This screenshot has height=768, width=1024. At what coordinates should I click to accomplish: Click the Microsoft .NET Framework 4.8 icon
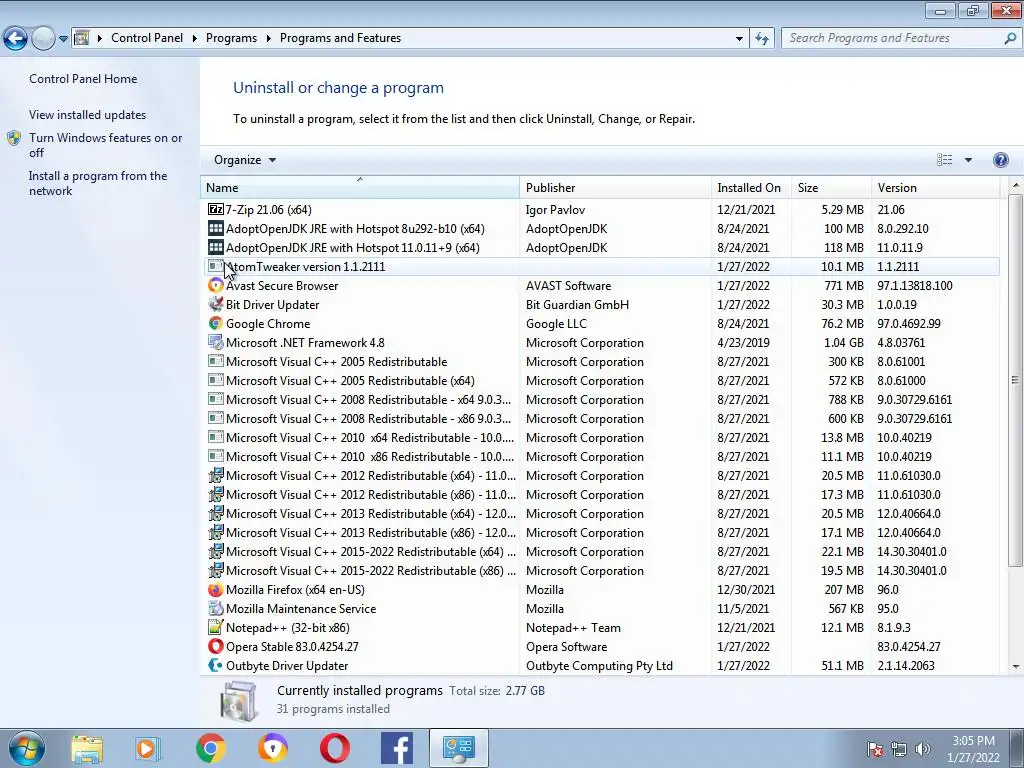(216, 342)
